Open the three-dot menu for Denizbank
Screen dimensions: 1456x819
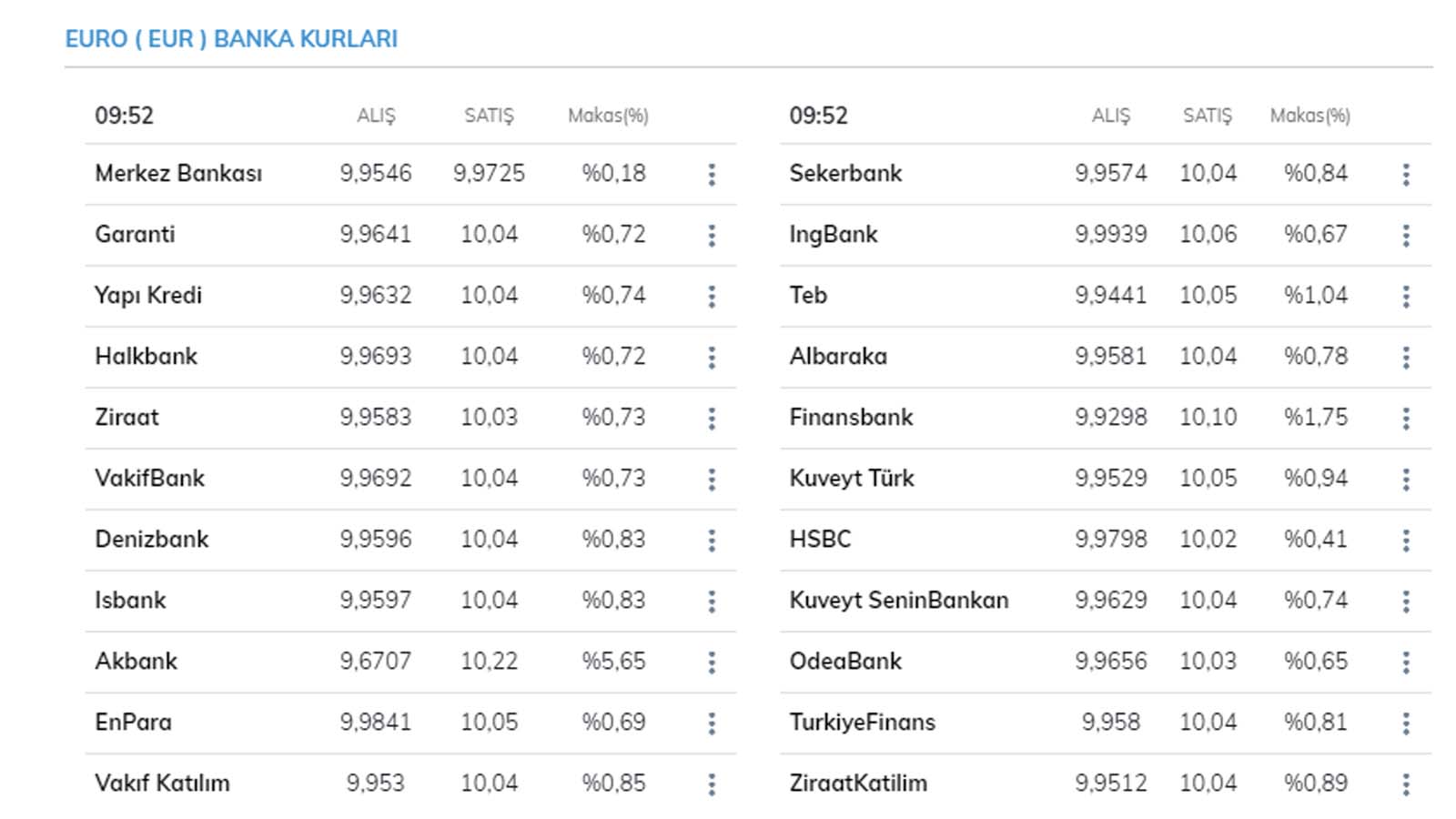point(712,541)
